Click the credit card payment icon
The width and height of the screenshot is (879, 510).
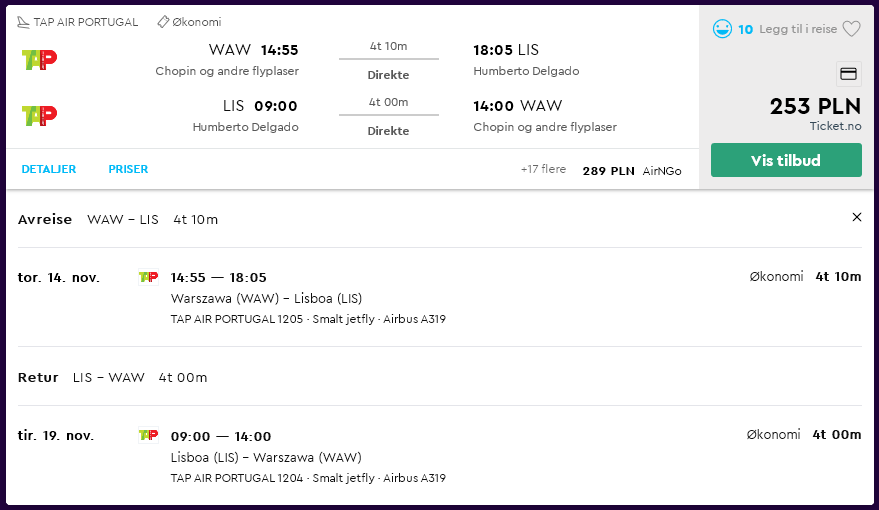(848, 74)
